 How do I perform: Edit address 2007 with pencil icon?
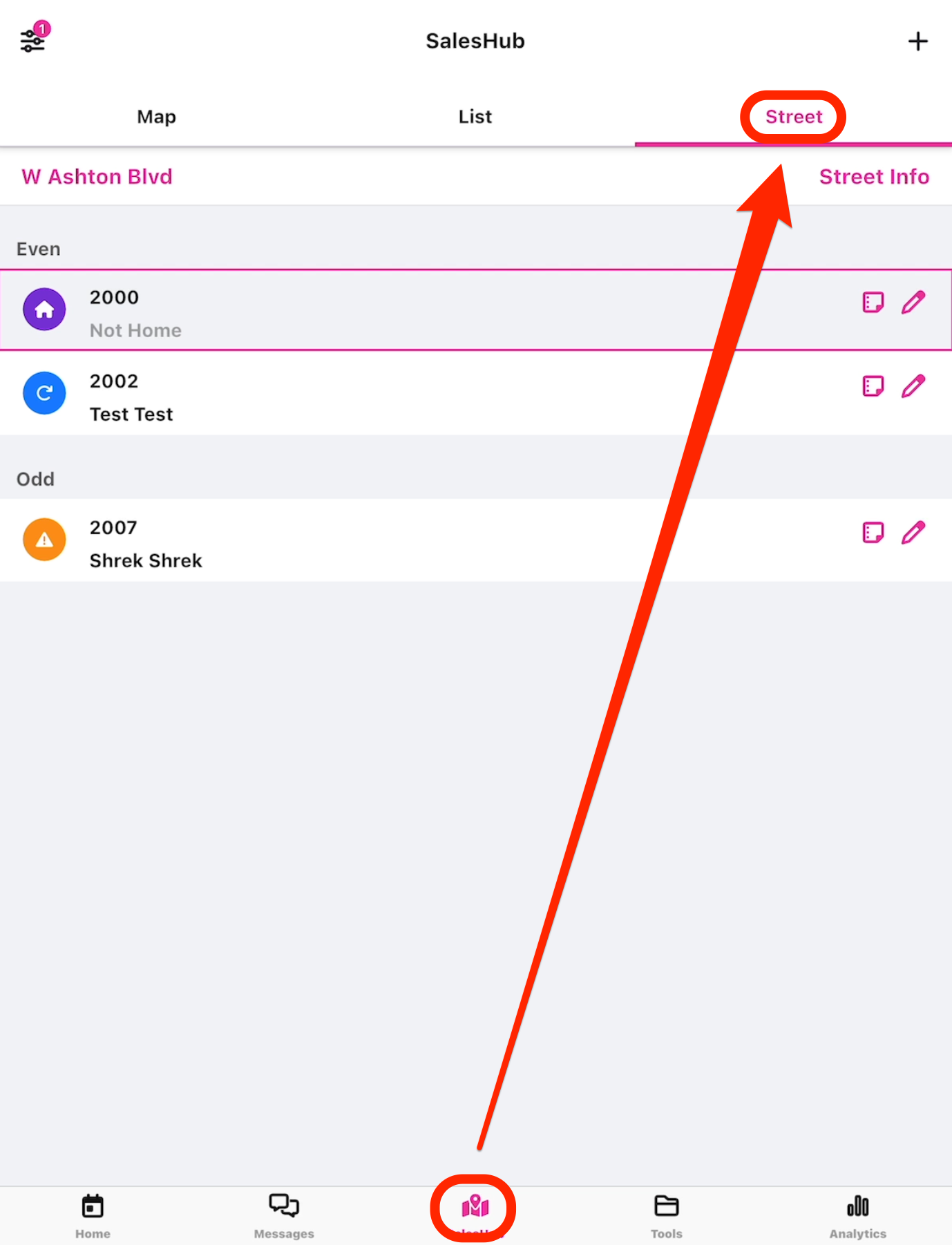pos(913,533)
